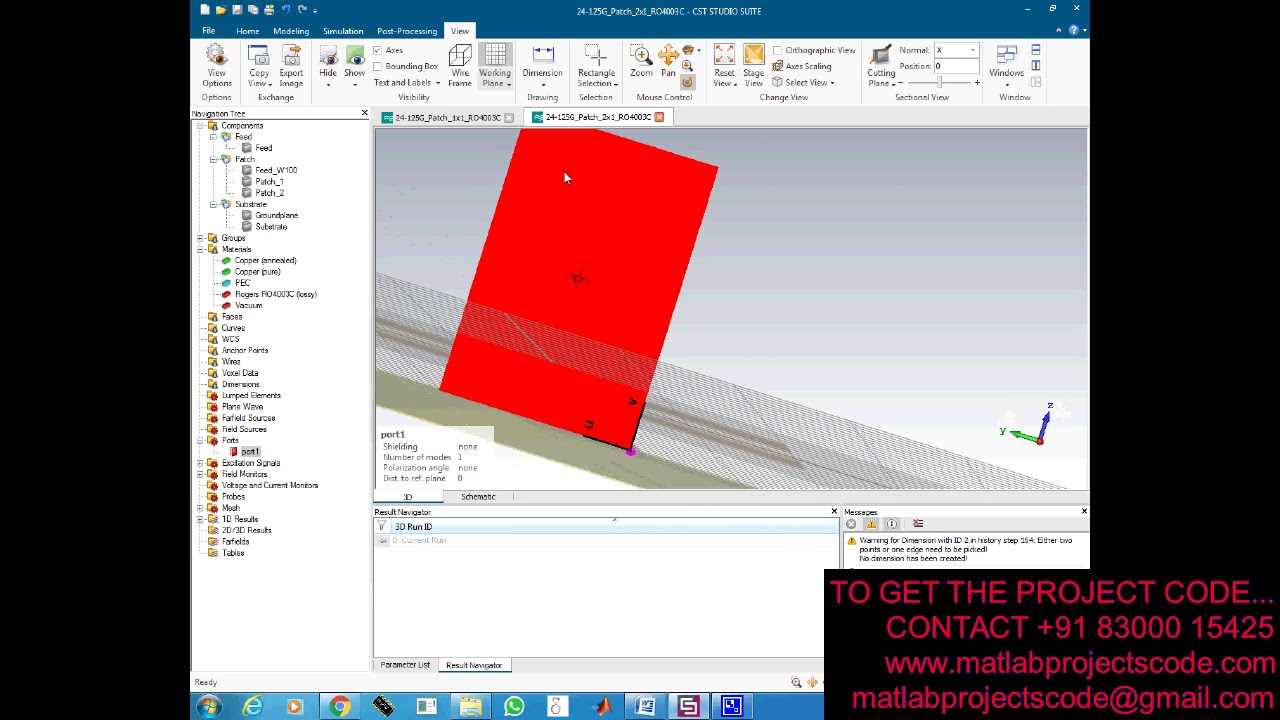Viewport: 1280px width, 720px height.
Task: Select port1 in the Ports tree
Action: pos(250,452)
